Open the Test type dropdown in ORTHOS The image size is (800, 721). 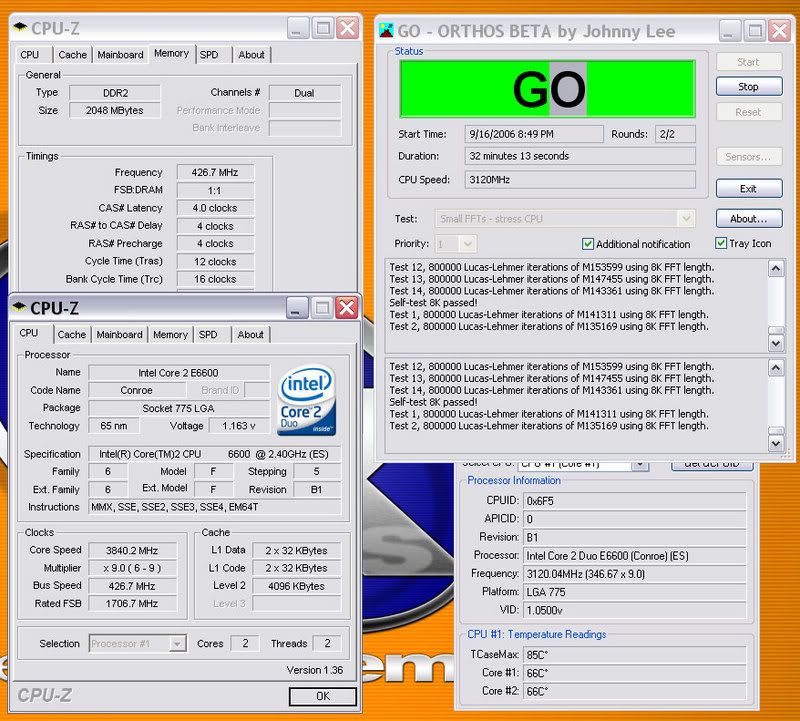[x=686, y=219]
